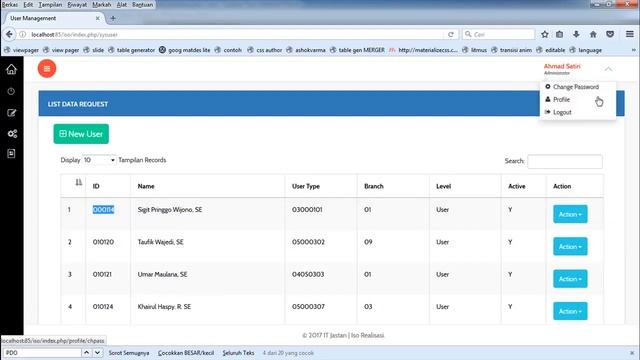Reload the page with refresh icon
This screenshot has width=640, height=360.
(451, 34)
